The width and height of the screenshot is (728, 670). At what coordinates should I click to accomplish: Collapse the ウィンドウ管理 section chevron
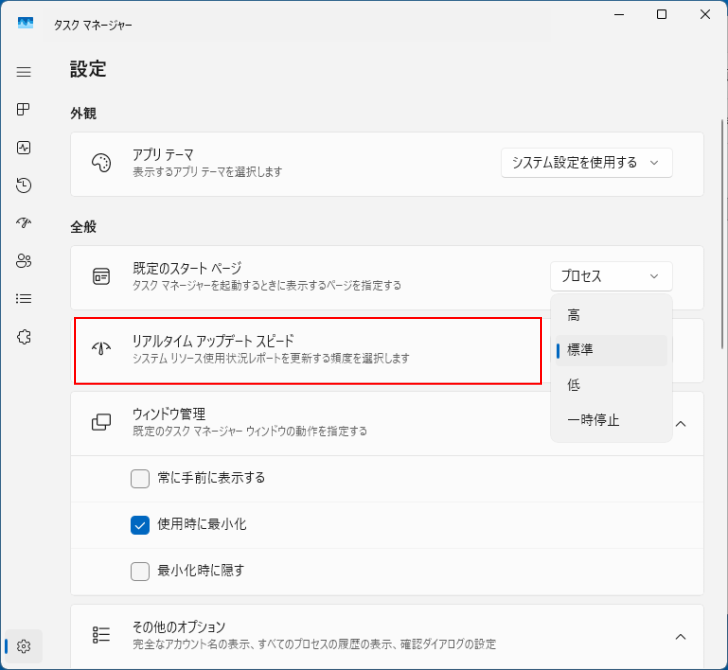tap(681, 424)
